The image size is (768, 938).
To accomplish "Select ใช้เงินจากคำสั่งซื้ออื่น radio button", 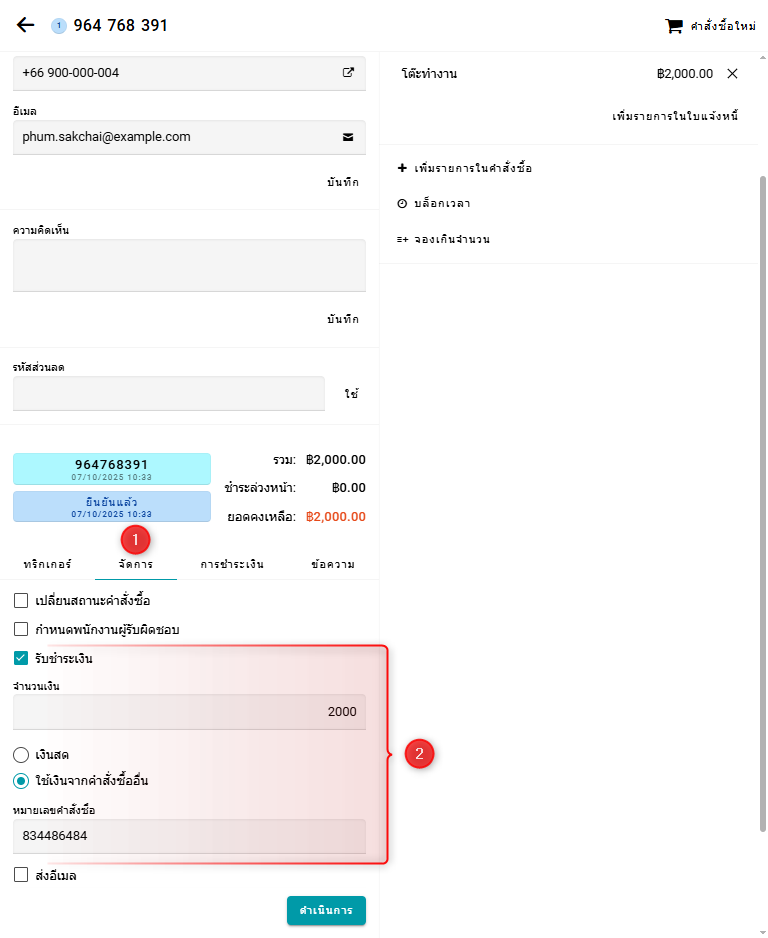I will coord(21,781).
